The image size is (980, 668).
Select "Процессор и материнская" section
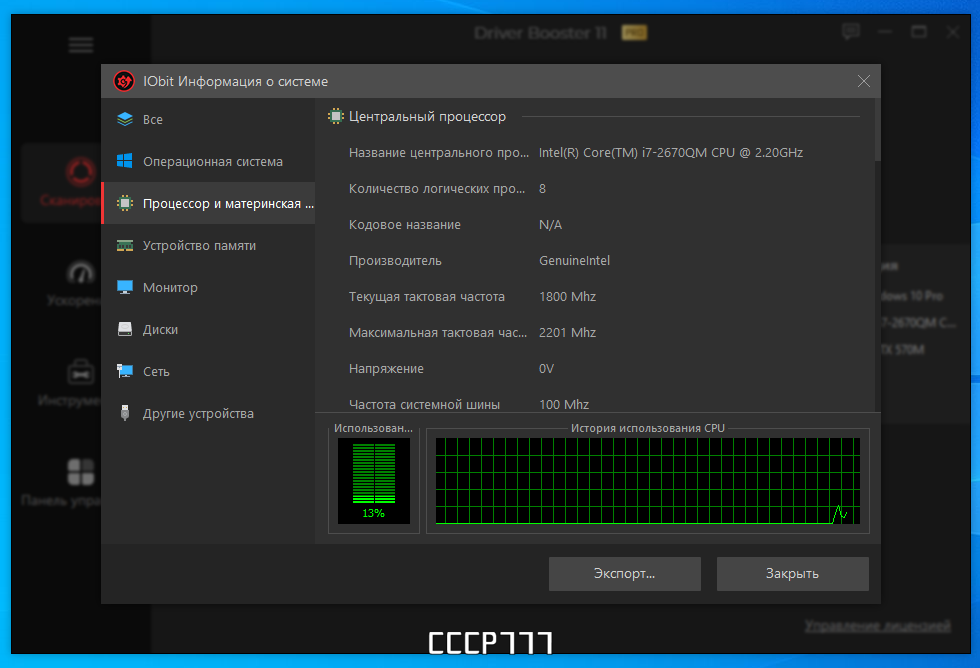208,203
